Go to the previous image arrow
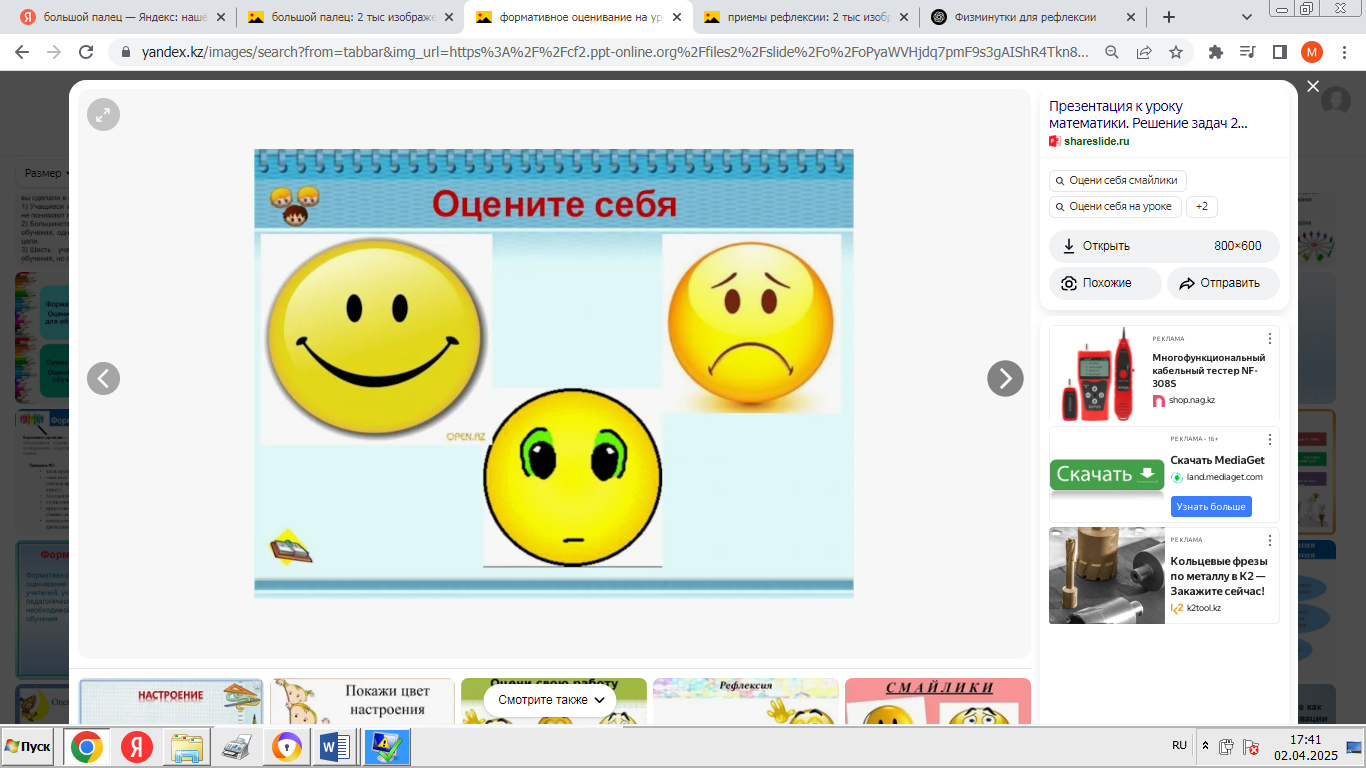 (103, 378)
